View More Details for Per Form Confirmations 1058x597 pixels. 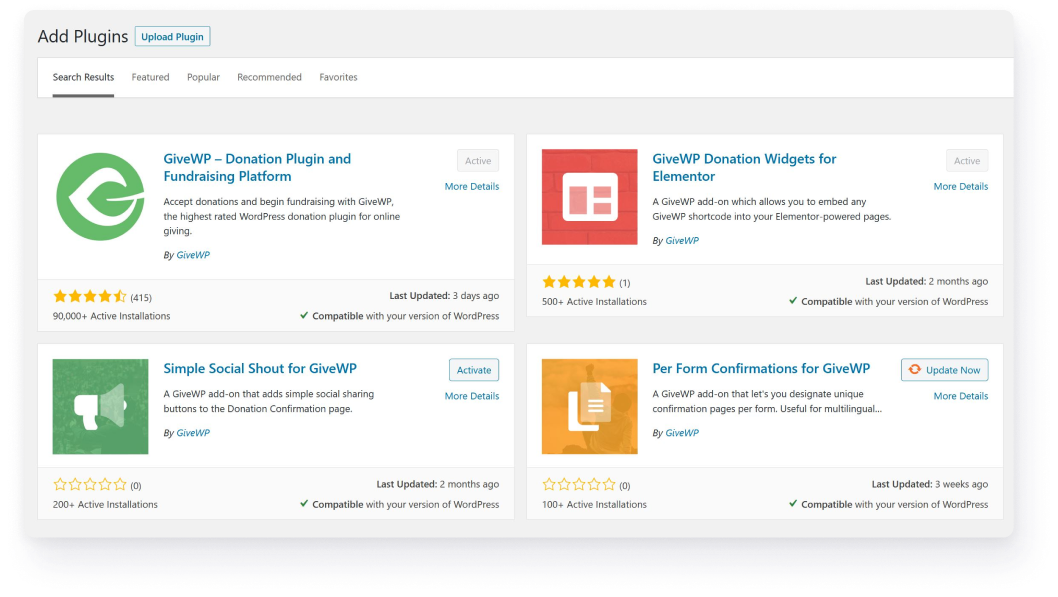(960, 396)
